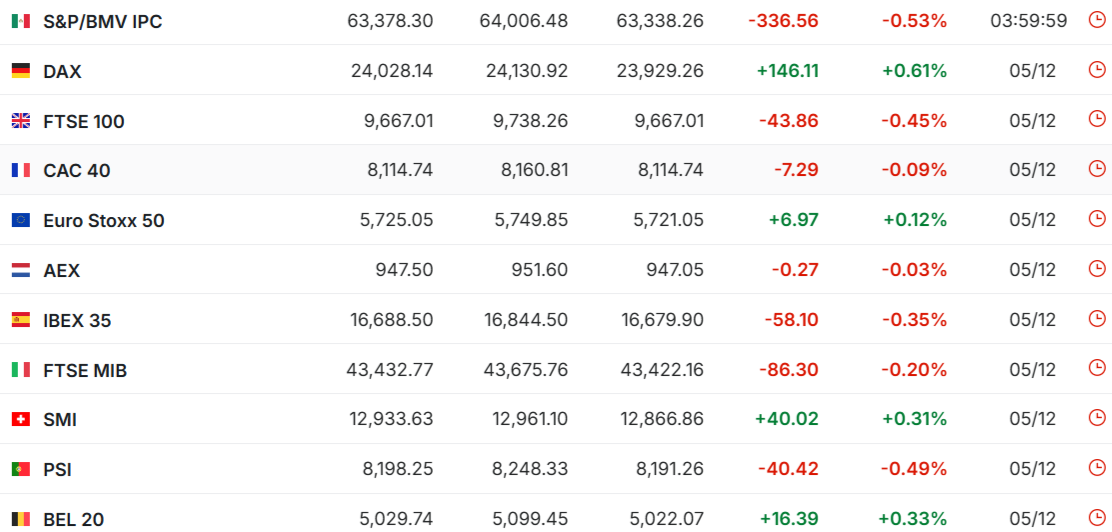Click the UK flag beside FTSE 100
This screenshot has height=532, width=1112.
21,121
